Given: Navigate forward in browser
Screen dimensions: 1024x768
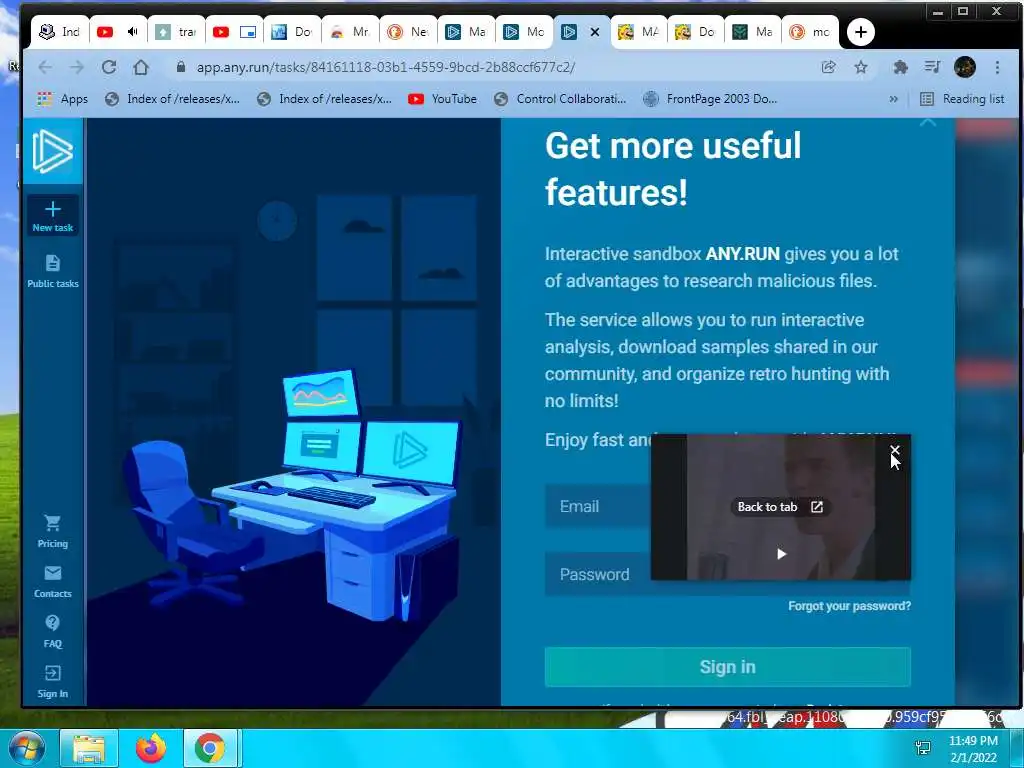Looking at the screenshot, I should (x=77, y=67).
